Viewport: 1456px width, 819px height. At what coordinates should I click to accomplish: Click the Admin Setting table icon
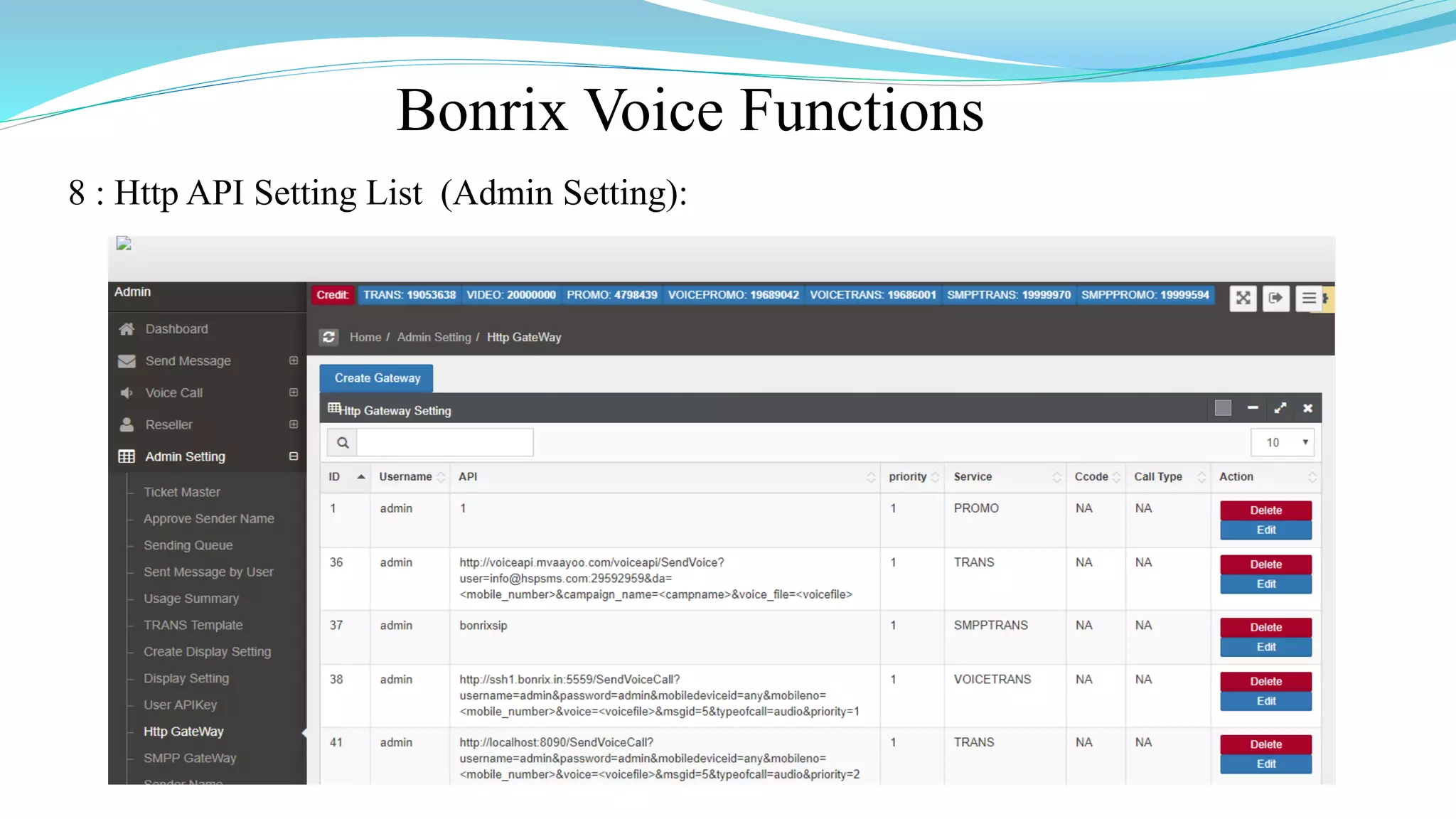pos(127,456)
